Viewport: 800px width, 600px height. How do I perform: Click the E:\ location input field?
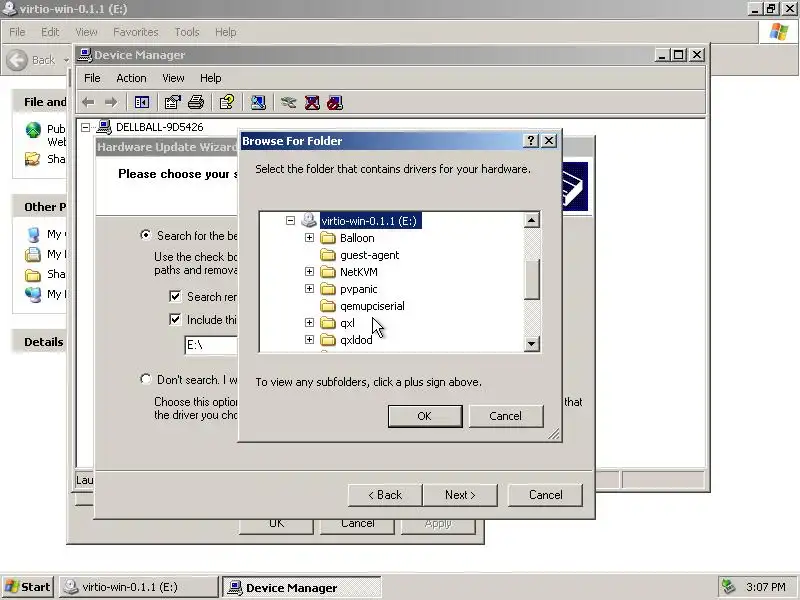(x=211, y=345)
